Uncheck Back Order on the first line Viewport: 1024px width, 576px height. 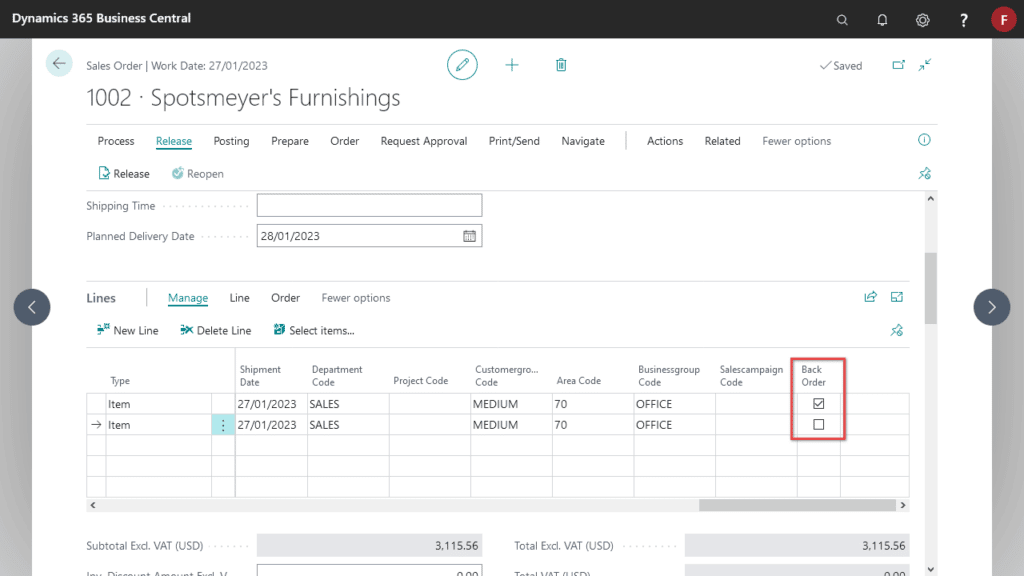coord(819,404)
